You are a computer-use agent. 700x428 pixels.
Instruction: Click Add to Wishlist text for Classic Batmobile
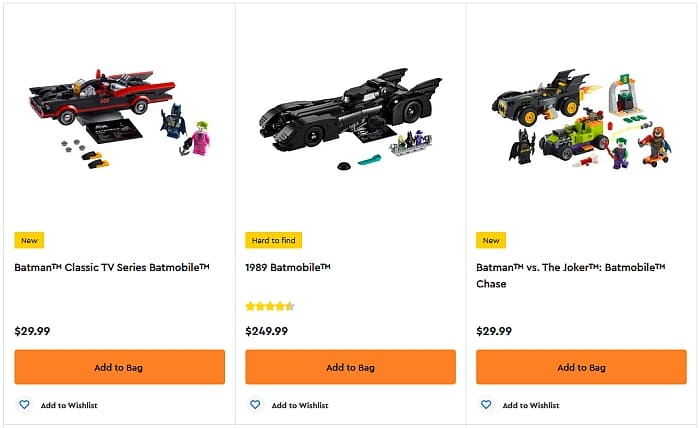[69, 405]
